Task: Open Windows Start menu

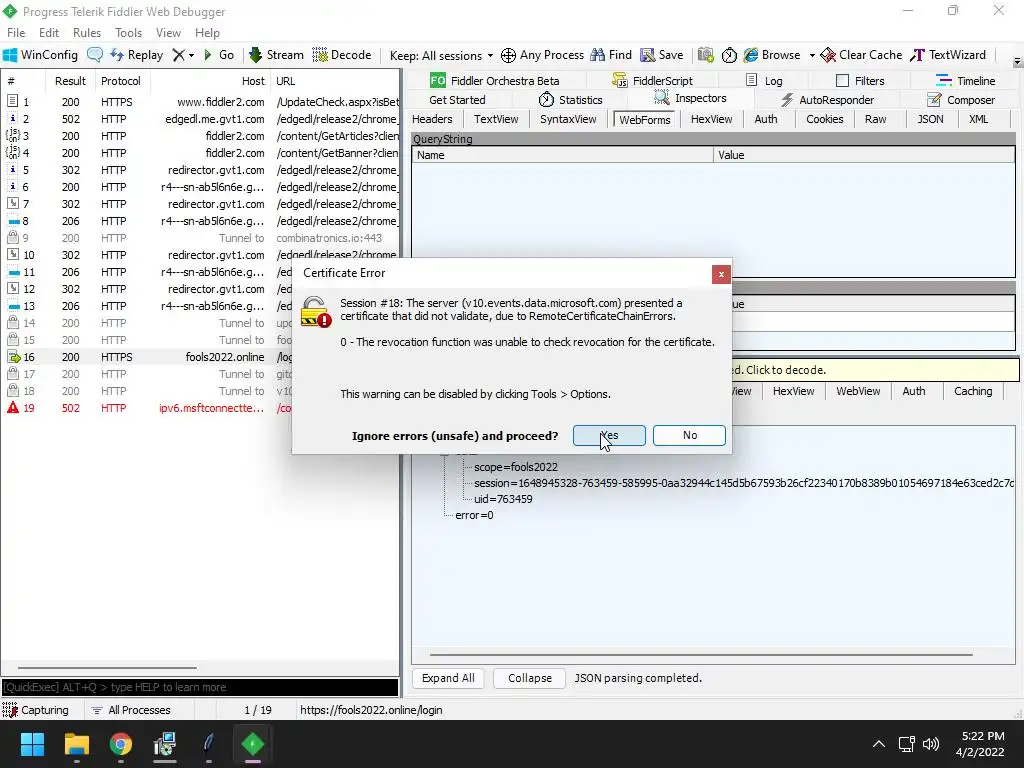Action: tap(32, 744)
